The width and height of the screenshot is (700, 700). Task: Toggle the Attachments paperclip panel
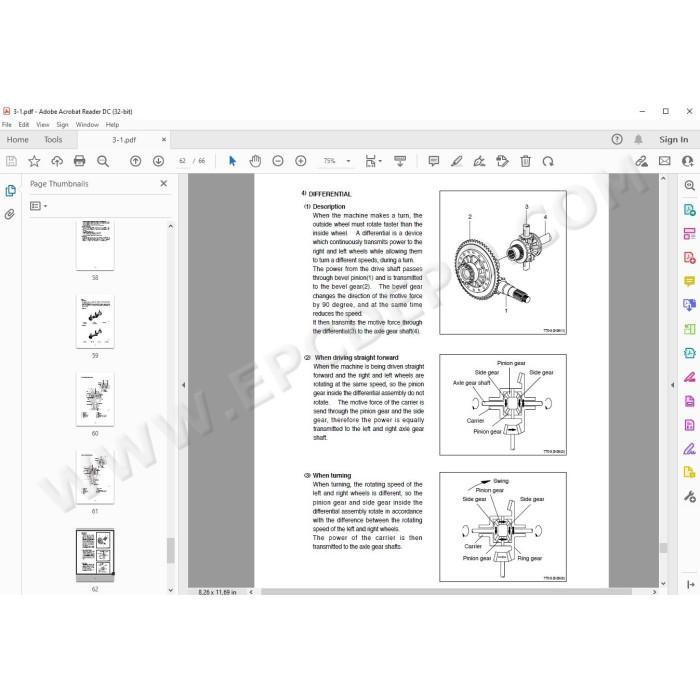(x=10, y=214)
